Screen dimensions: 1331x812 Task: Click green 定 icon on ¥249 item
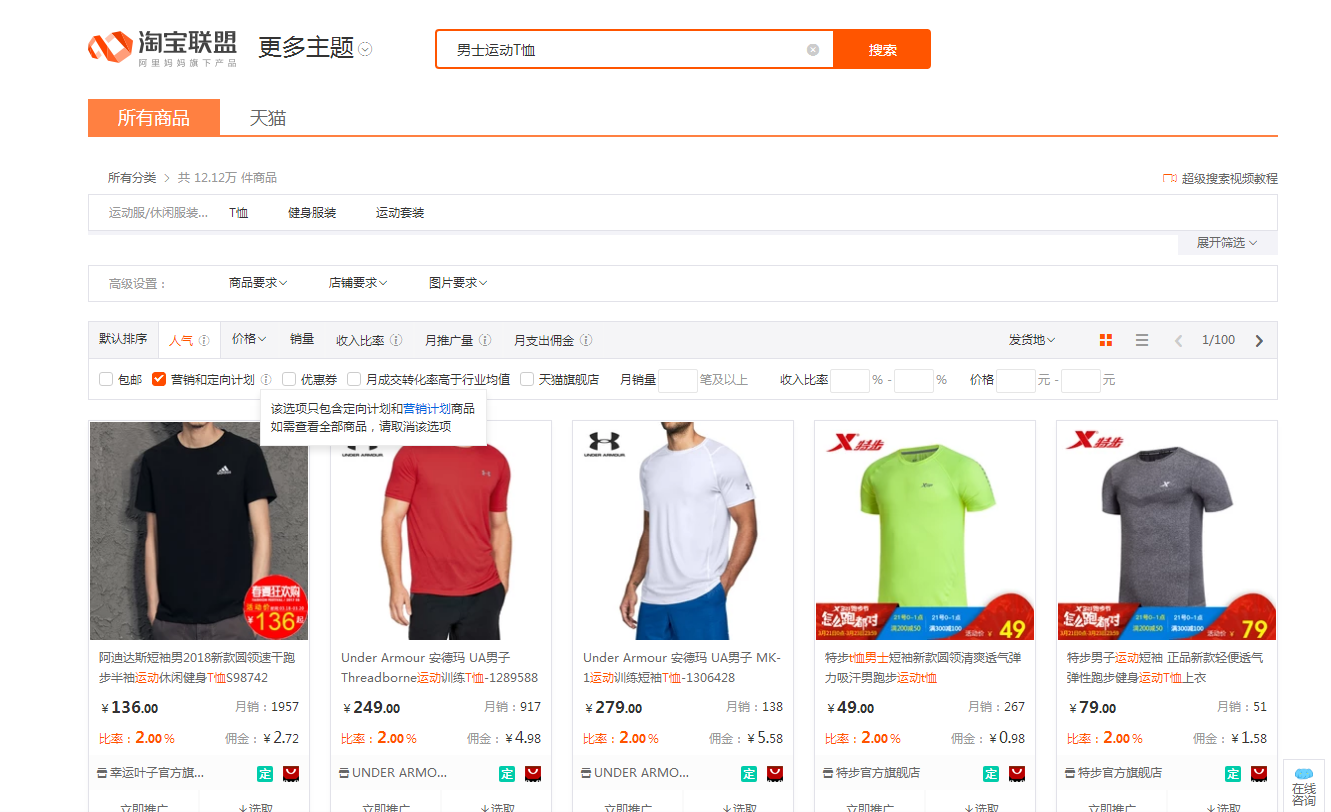pyautogui.click(x=507, y=773)
